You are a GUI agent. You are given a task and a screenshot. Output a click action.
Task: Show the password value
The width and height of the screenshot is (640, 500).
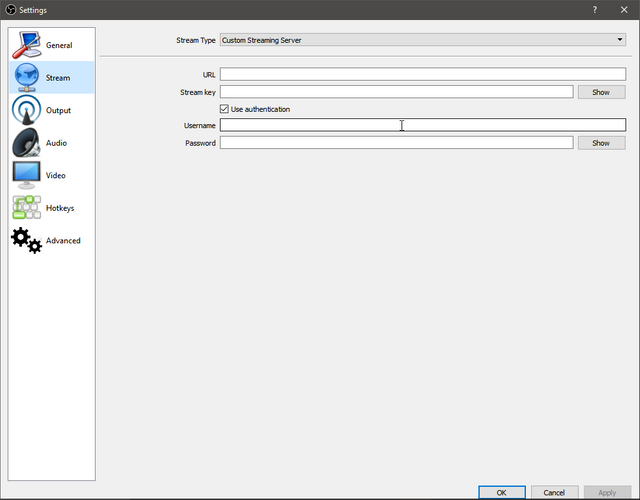(x=601, y=143)
